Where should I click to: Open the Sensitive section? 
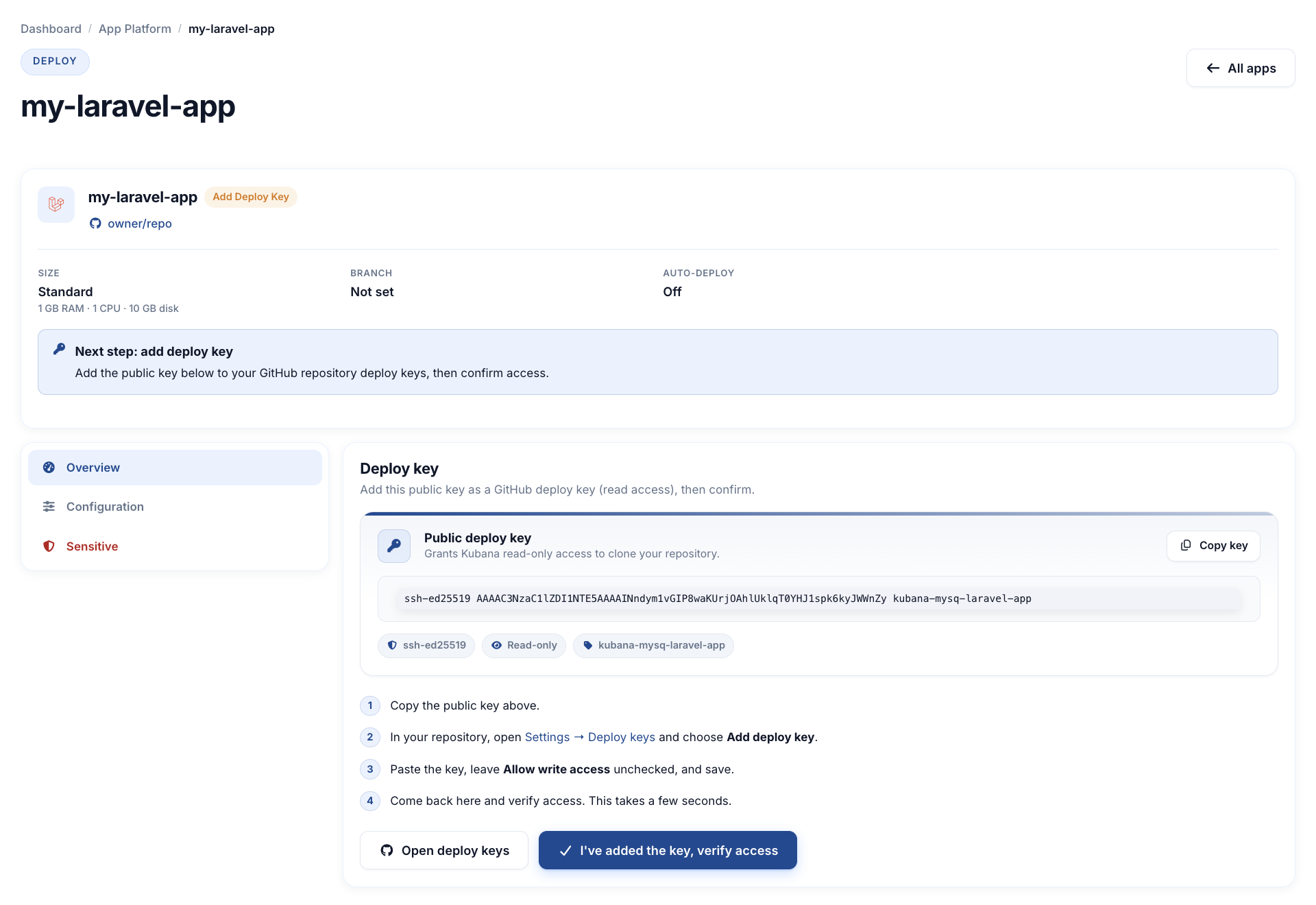click(x=175, y=546)
